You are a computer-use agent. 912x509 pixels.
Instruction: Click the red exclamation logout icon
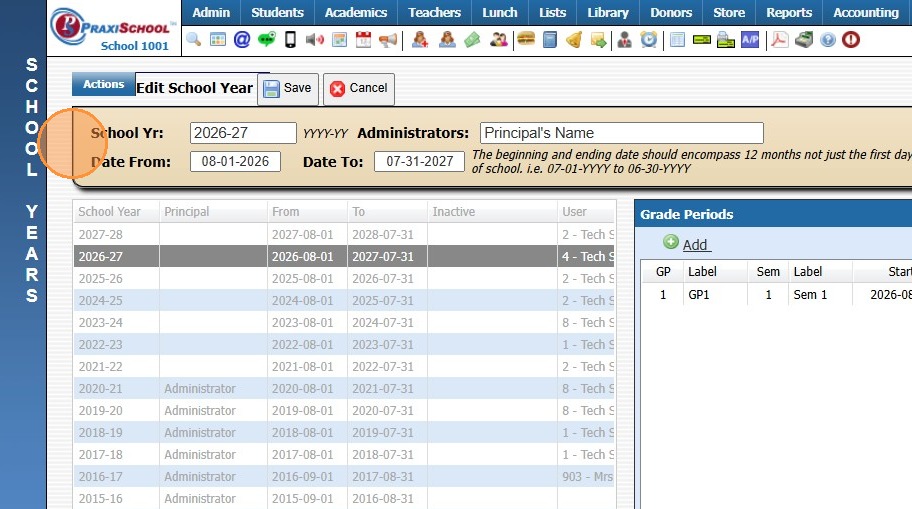click(851, 40)
